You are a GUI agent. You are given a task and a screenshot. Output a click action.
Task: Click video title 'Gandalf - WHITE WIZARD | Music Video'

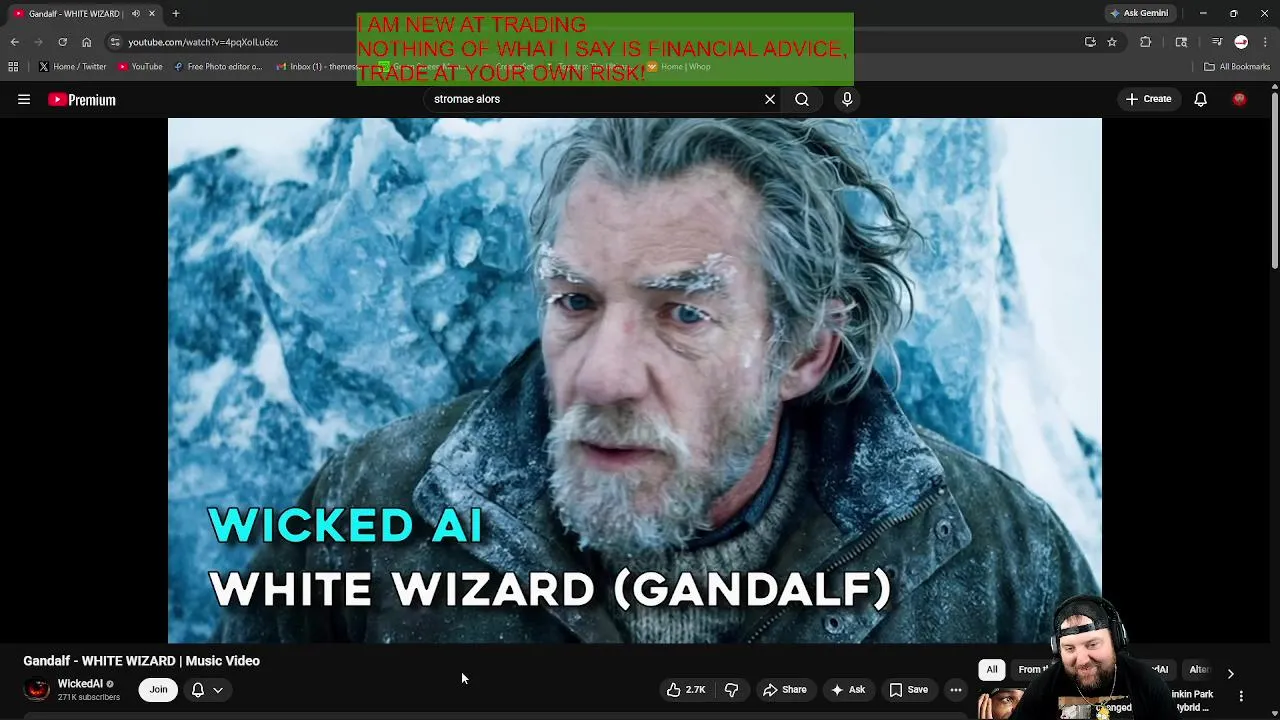click(141, 661)
